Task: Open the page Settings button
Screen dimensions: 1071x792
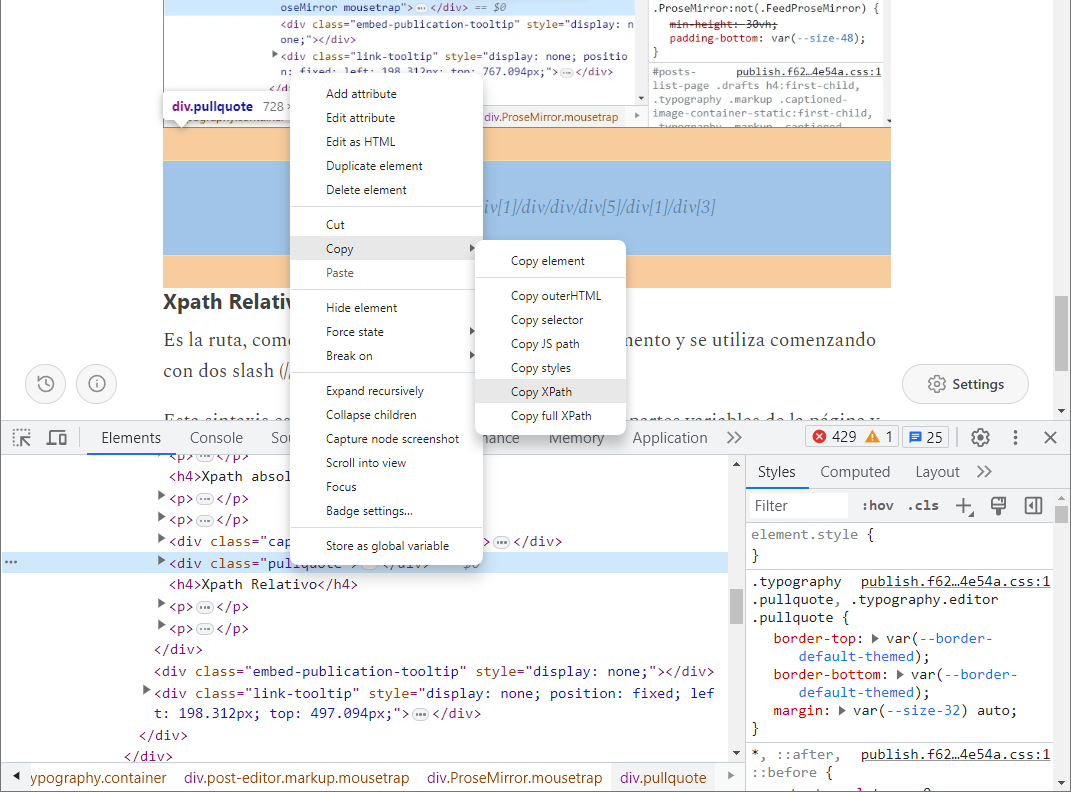Action: click(x=964, y=384)
